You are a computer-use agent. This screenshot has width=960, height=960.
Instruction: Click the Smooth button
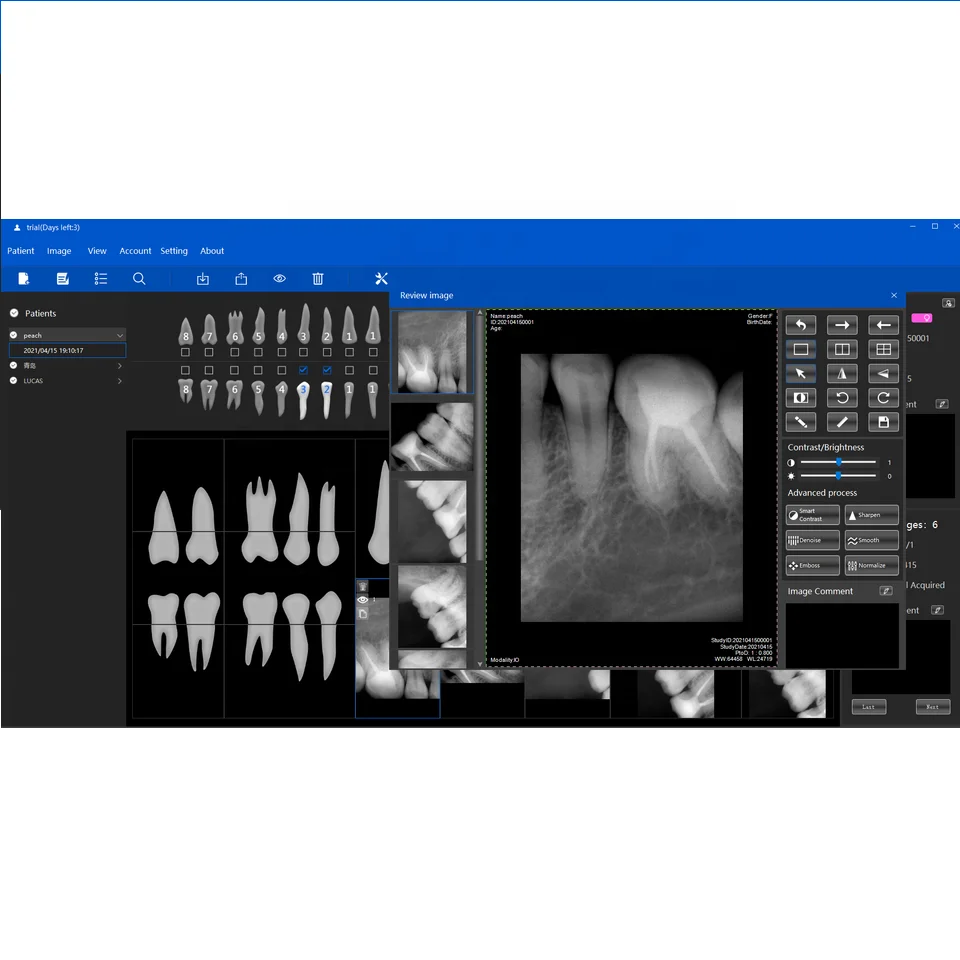click(871, 540)
